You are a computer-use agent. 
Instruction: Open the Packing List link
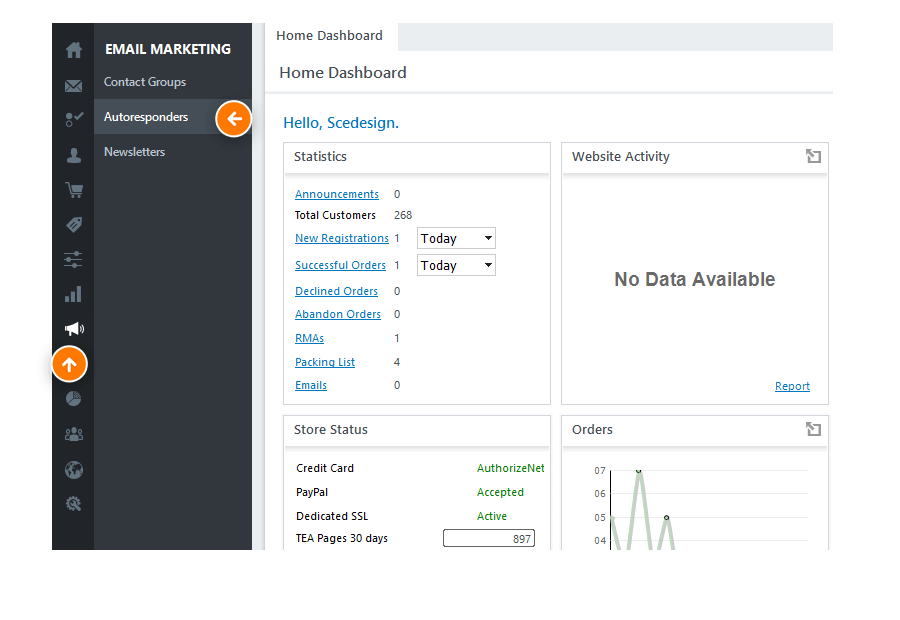[x=325, y=362]
